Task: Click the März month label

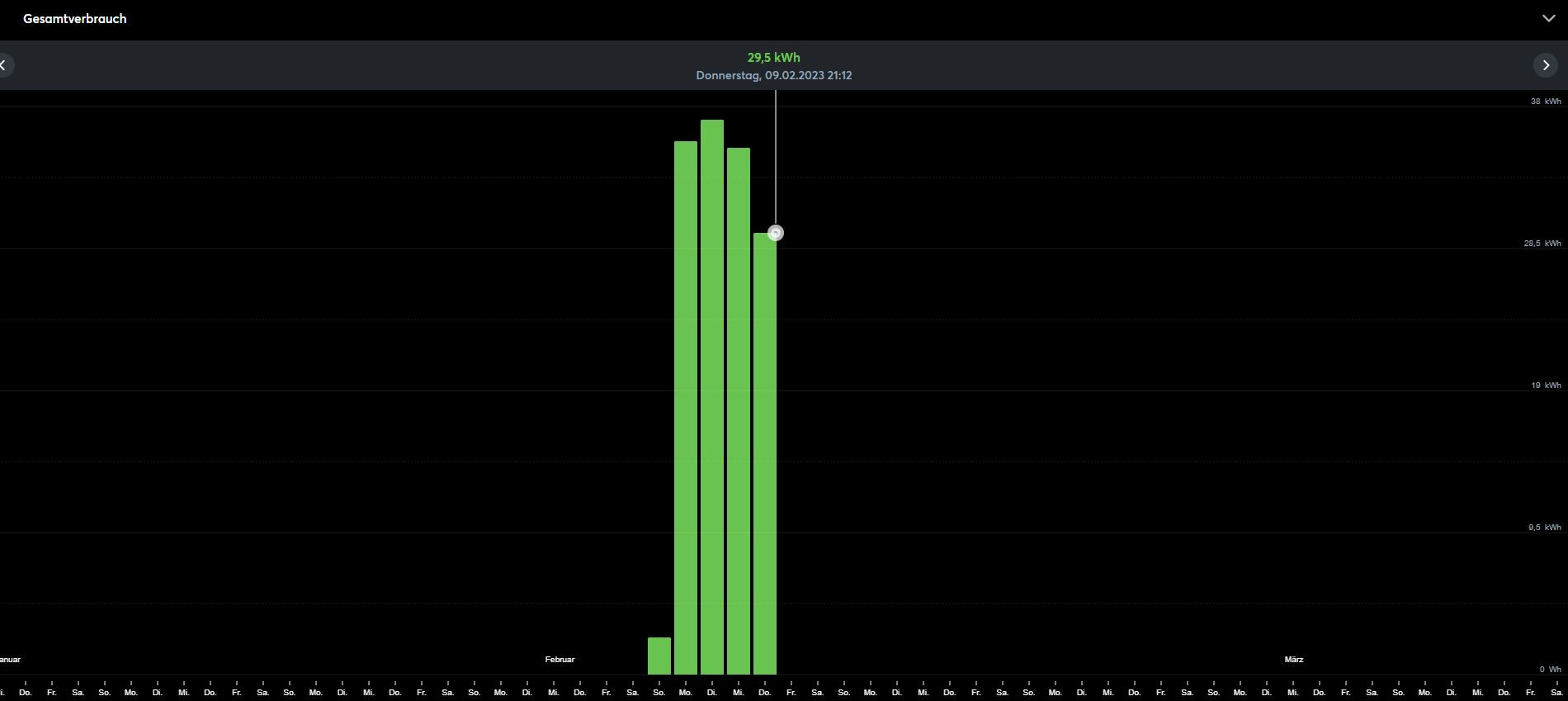Action: [x=1293, y=660]
